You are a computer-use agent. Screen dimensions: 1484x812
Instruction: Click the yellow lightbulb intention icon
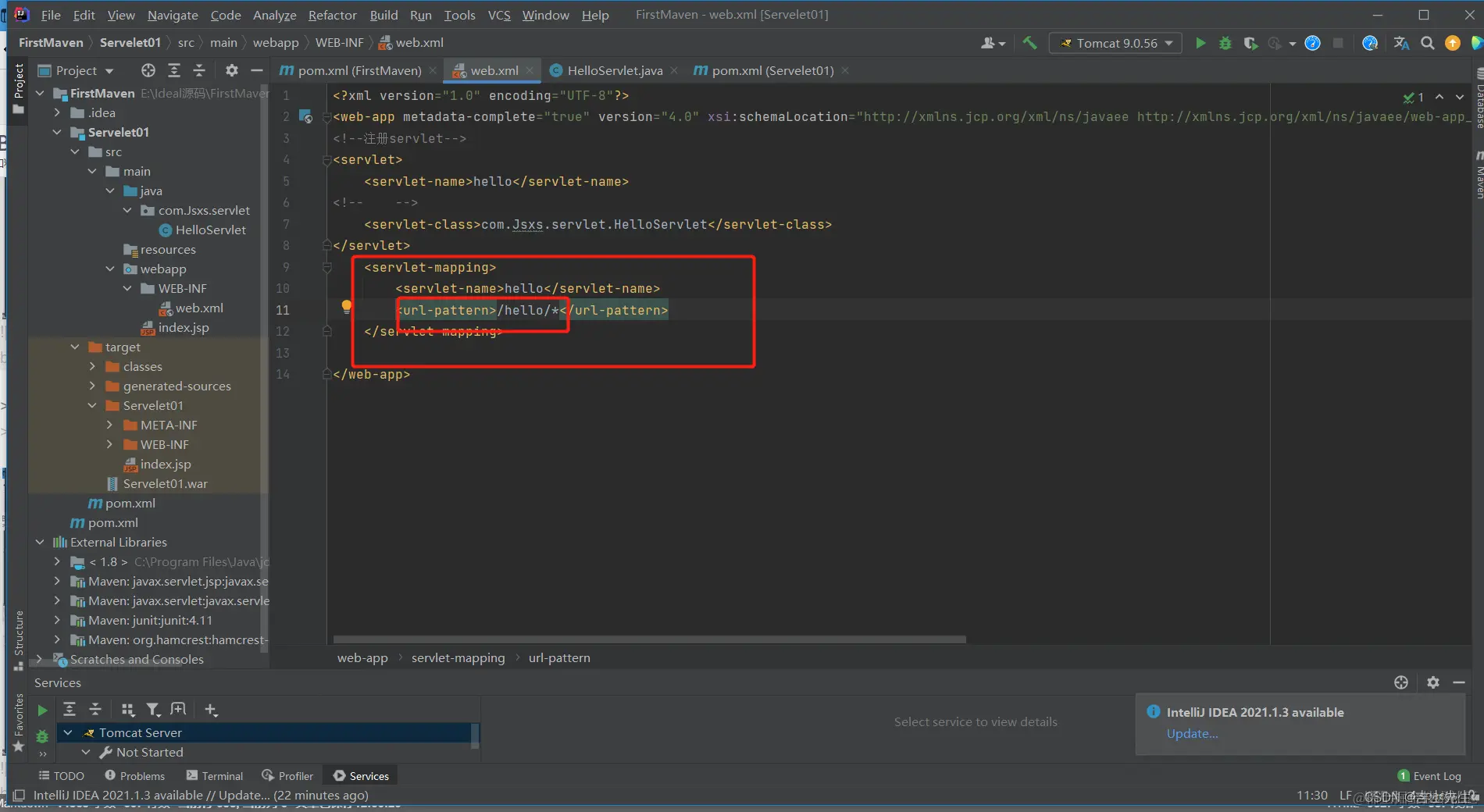click(347, 307)
